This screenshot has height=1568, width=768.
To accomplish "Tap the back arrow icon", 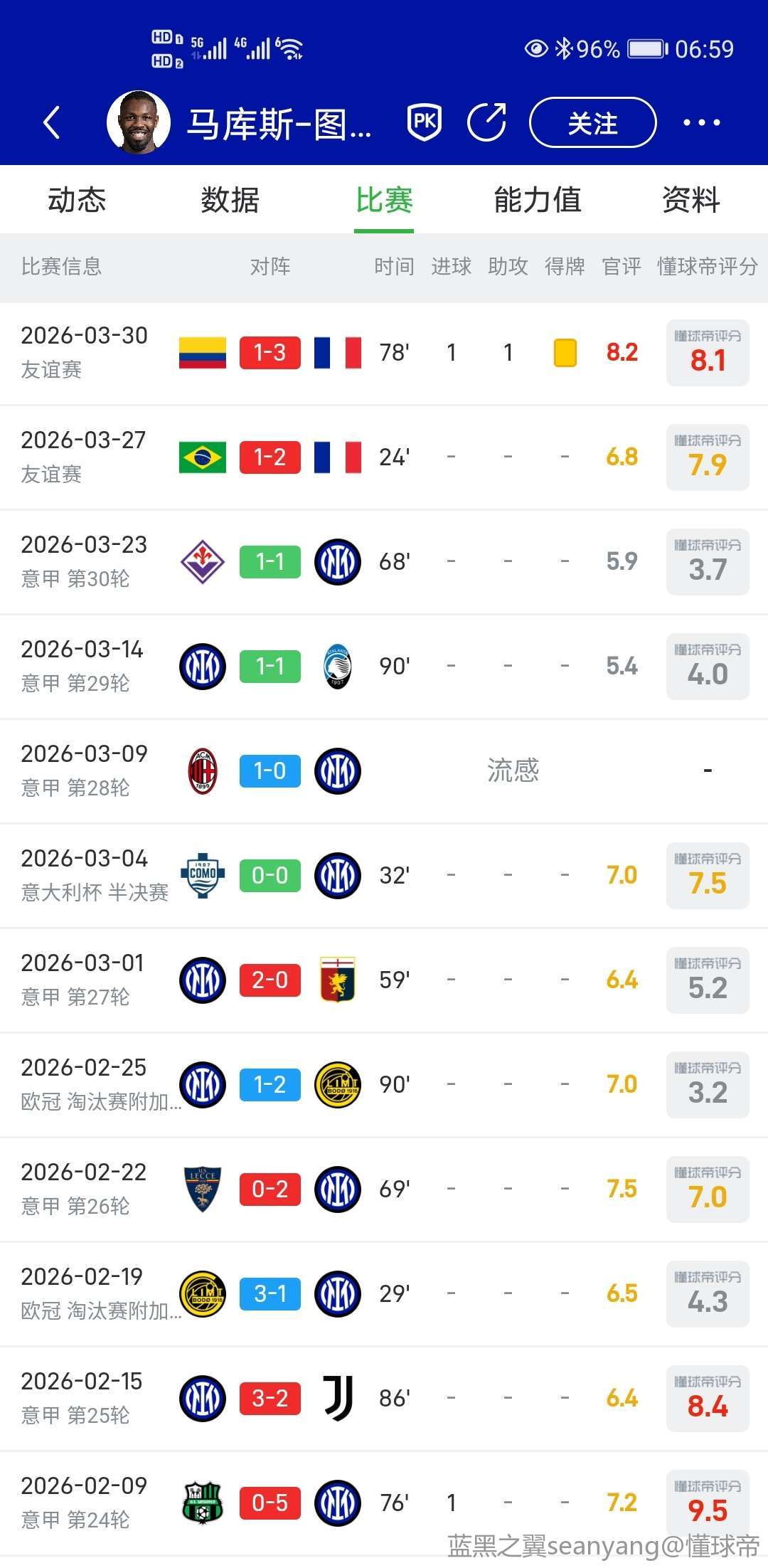I will (51, 122).
